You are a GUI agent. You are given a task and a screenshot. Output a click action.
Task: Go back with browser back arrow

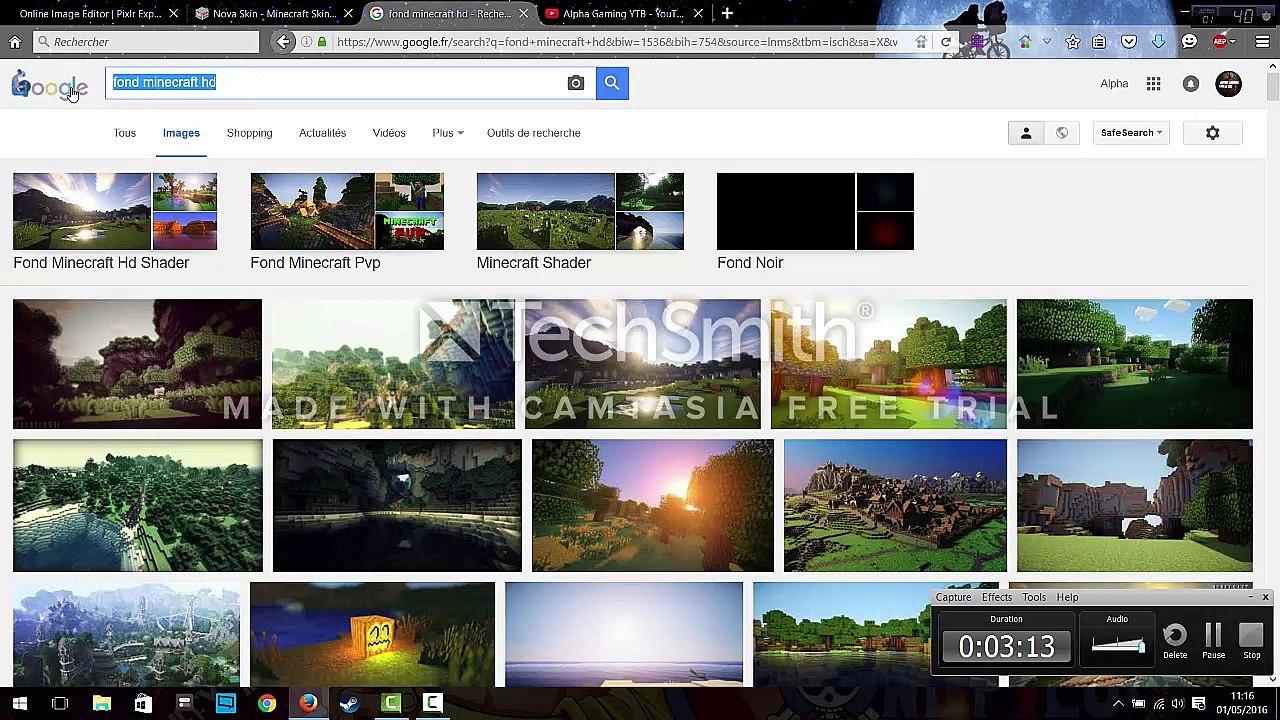coord(284,42)
